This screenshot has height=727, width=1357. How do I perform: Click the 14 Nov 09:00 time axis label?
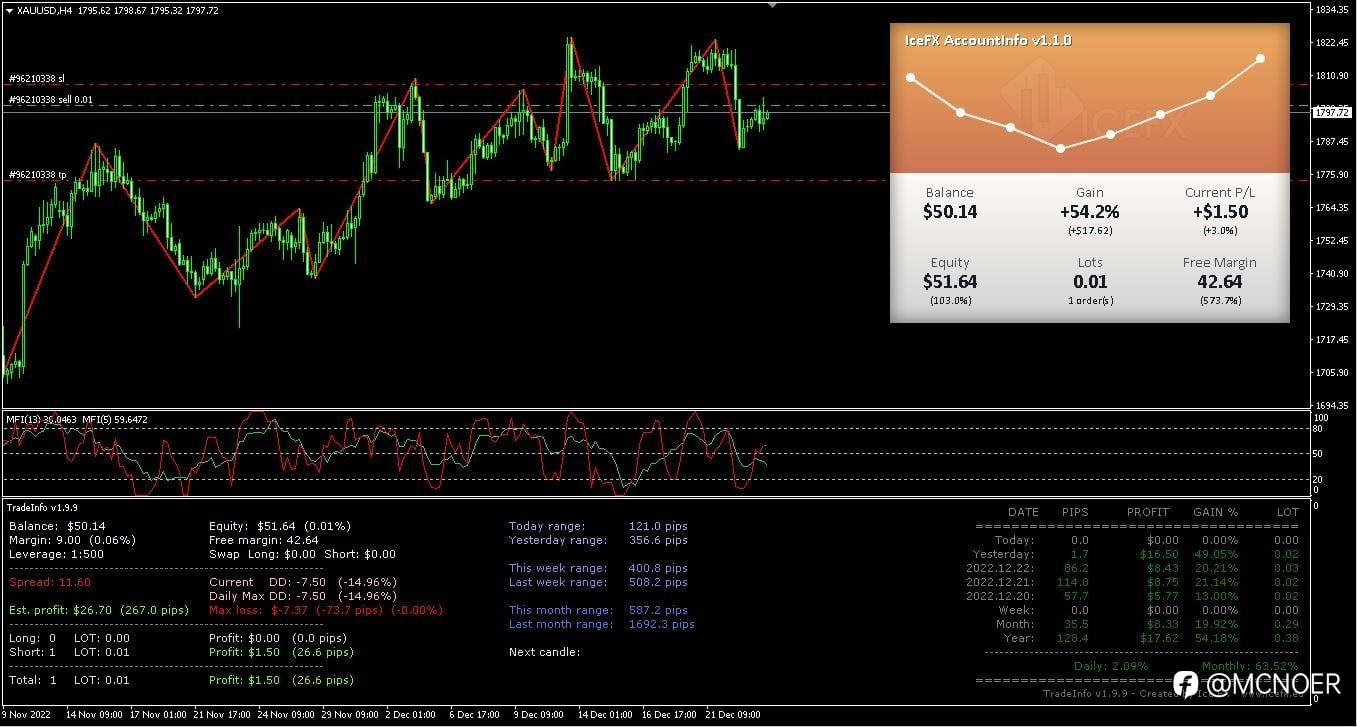(93, 715)
